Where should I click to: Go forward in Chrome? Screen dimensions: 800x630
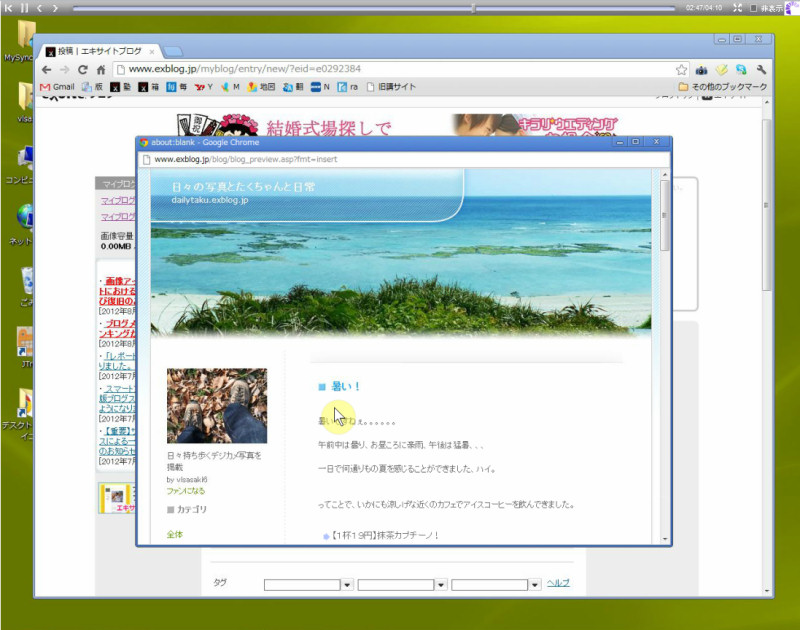coord(64,69)
